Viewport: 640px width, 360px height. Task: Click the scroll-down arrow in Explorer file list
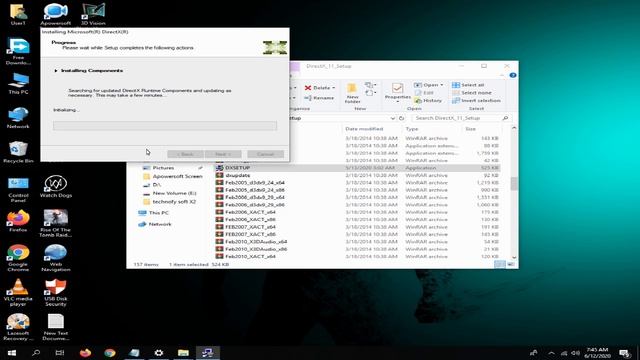(x=514, y=257)
